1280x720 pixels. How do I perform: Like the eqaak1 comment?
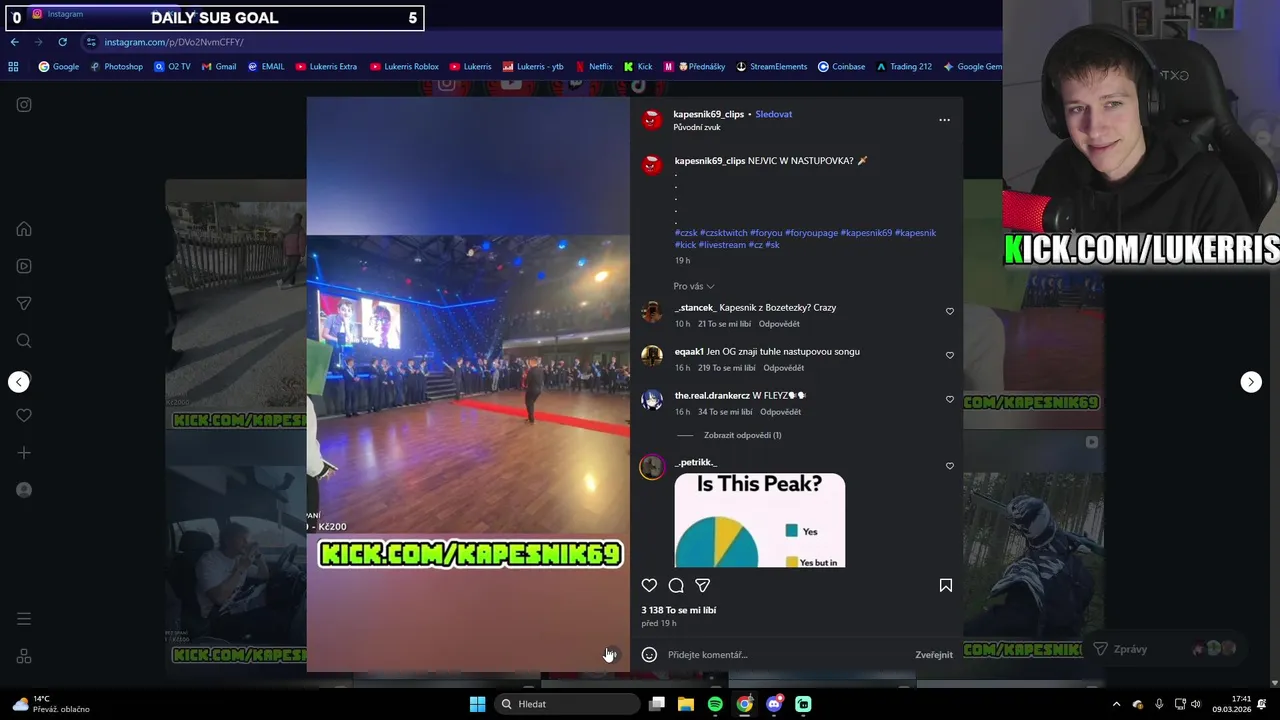(x=950, y=355)
